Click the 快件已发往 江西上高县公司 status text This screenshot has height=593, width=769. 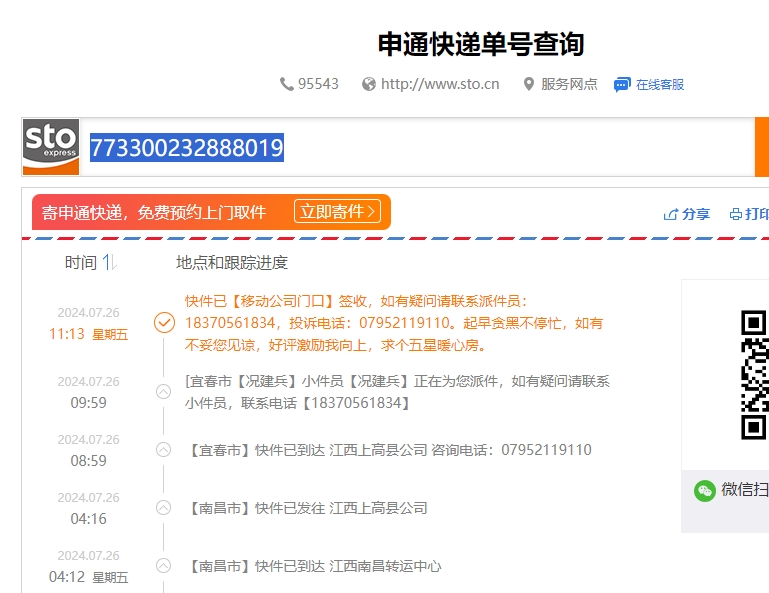(308, 508)
